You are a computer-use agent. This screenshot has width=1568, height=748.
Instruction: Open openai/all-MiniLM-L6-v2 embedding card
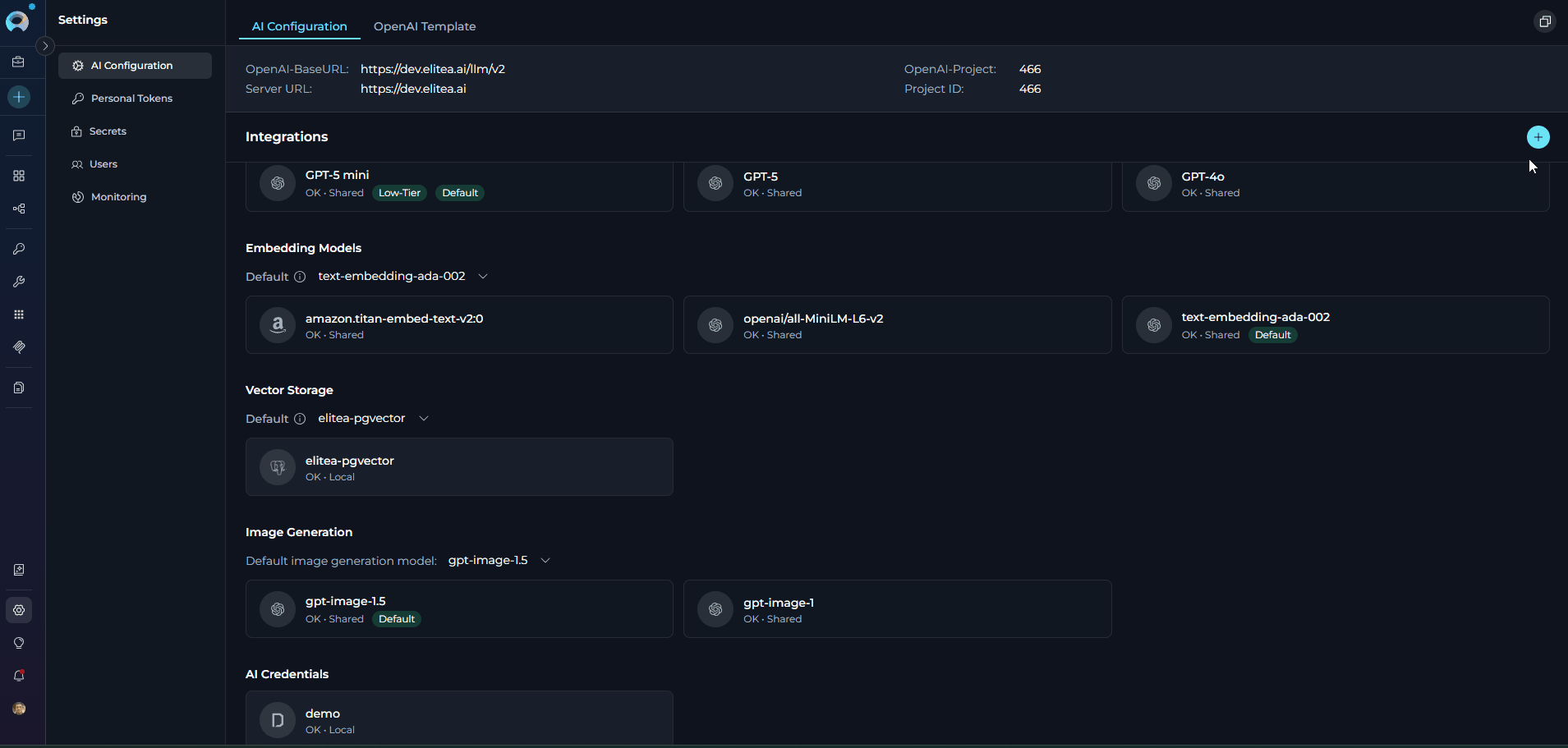pos(897,325)
